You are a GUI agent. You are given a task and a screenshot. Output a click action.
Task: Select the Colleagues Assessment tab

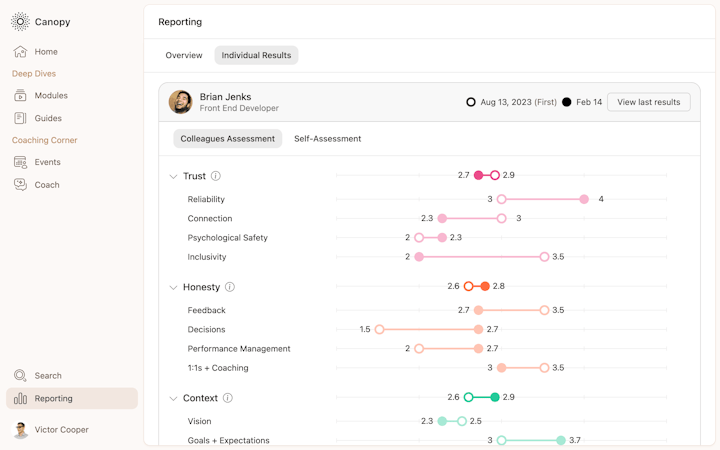228,139
